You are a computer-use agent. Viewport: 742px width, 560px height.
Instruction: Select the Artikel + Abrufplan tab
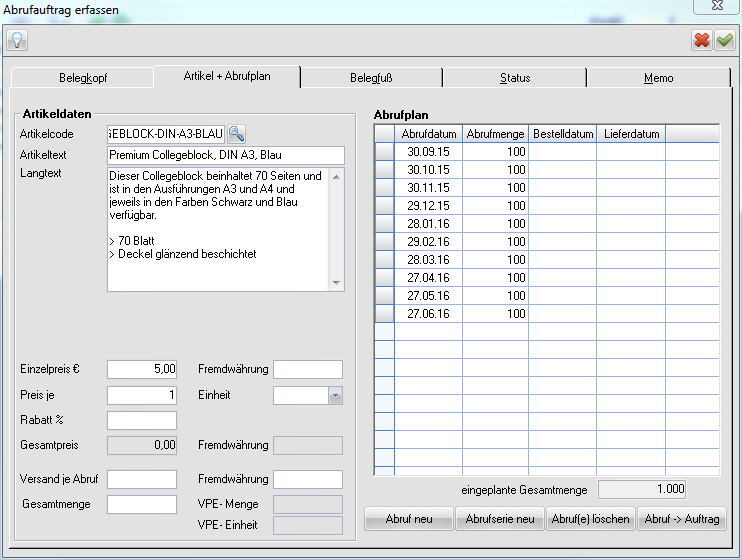[x=227, y=76]
